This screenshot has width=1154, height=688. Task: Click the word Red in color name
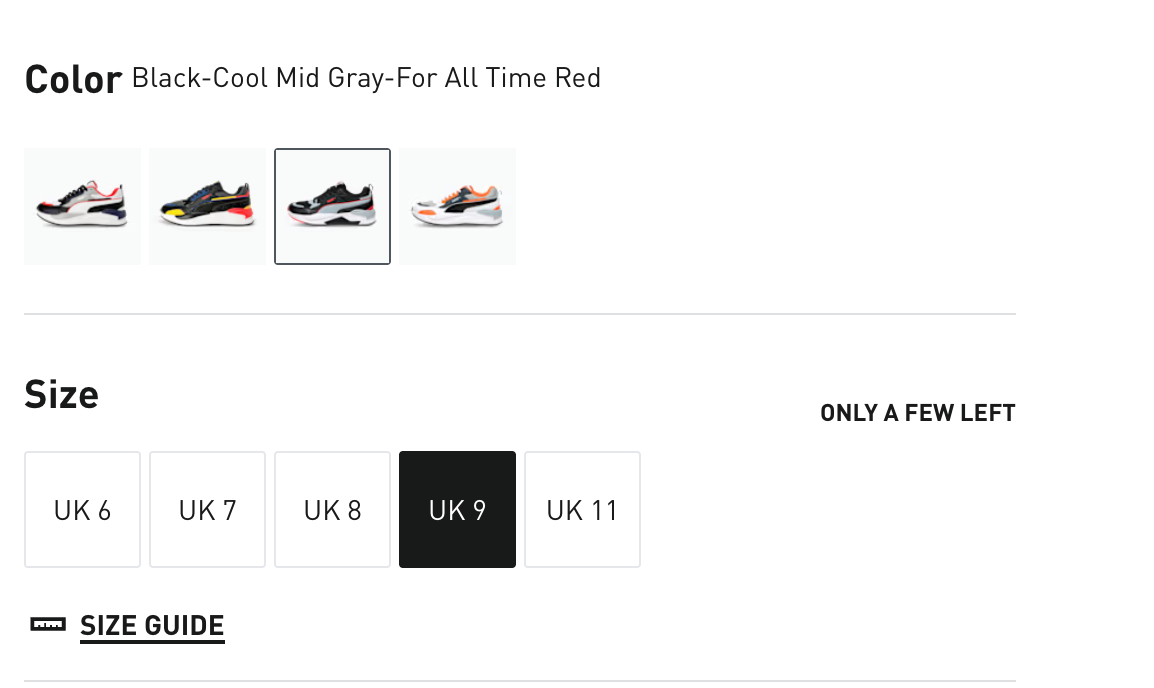coord(578,78)
